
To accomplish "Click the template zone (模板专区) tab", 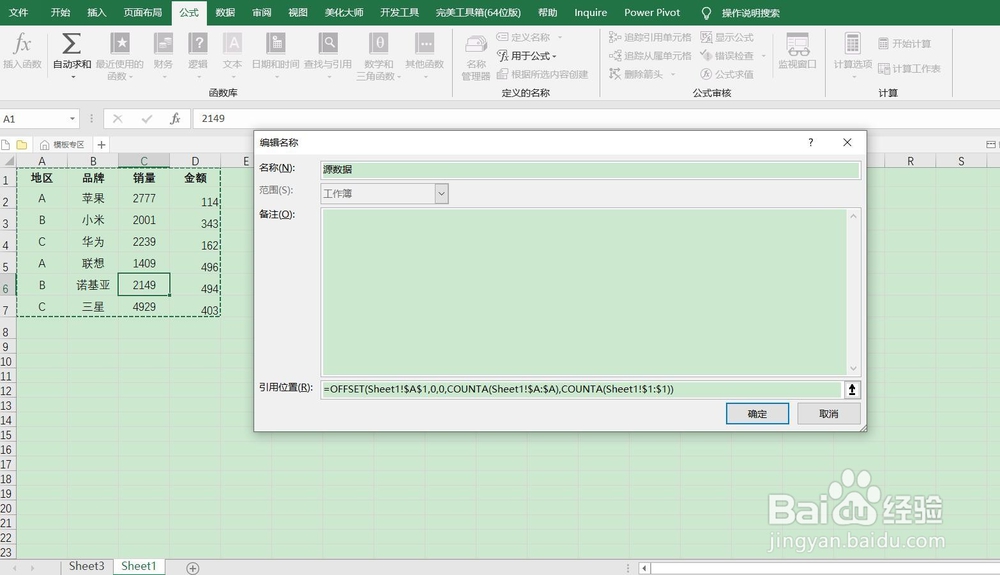I will point(62,145).
